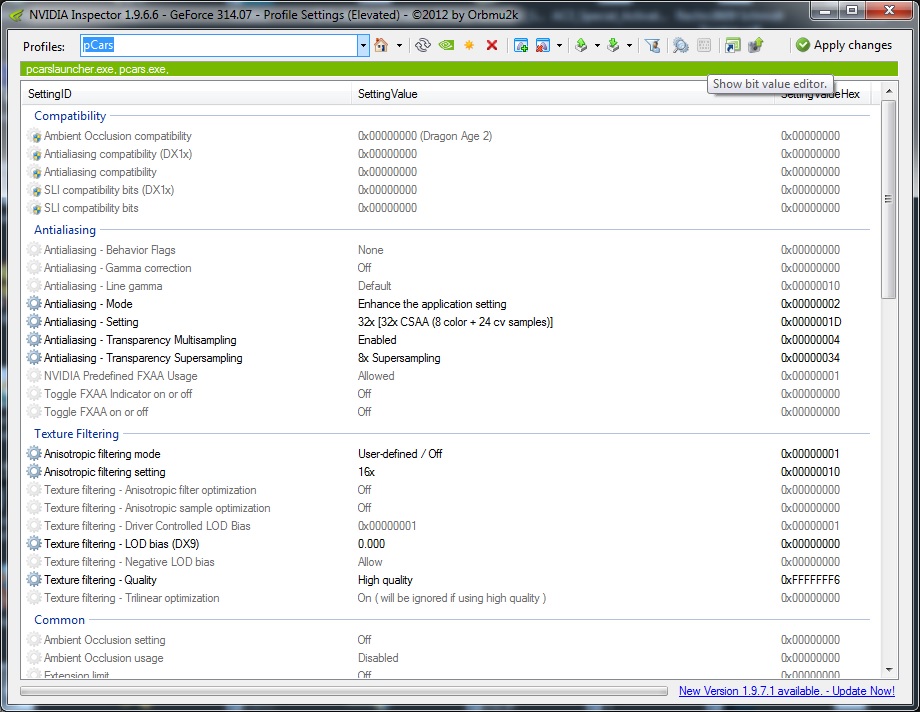Select the '8x Supersampling' value
This screenshot has height=712, width=920.
pyautogui.click(x=399, y=358)
